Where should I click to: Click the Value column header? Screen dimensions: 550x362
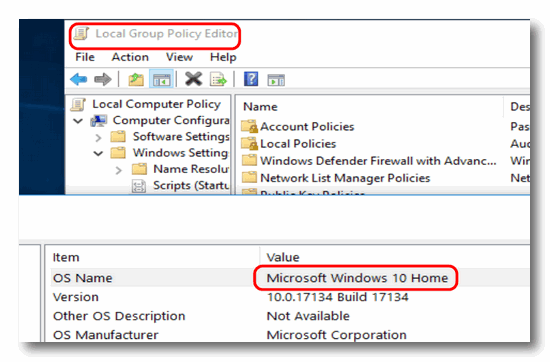pos(283,257)
